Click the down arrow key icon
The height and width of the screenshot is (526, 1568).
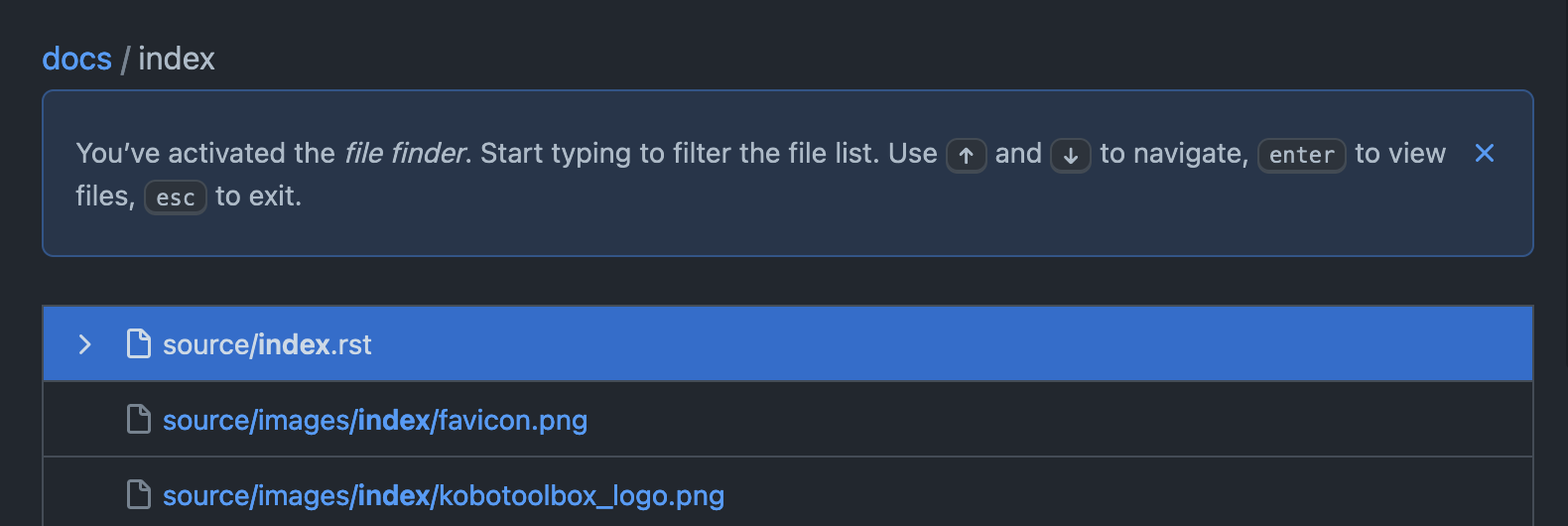click(x=1071, y=156)
